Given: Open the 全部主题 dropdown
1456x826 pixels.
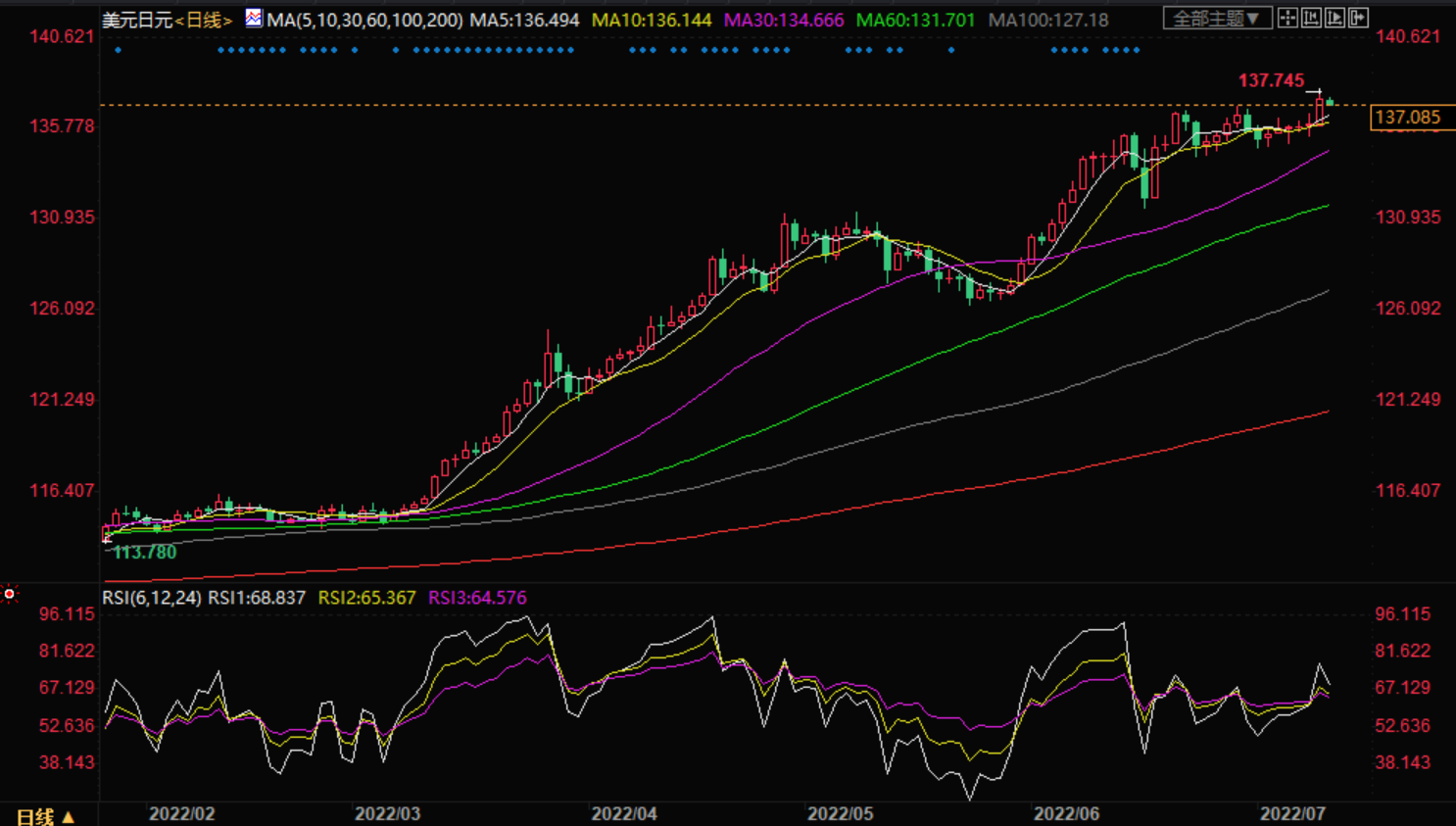Looking at the screenshot, I should tap(1216, 18).
